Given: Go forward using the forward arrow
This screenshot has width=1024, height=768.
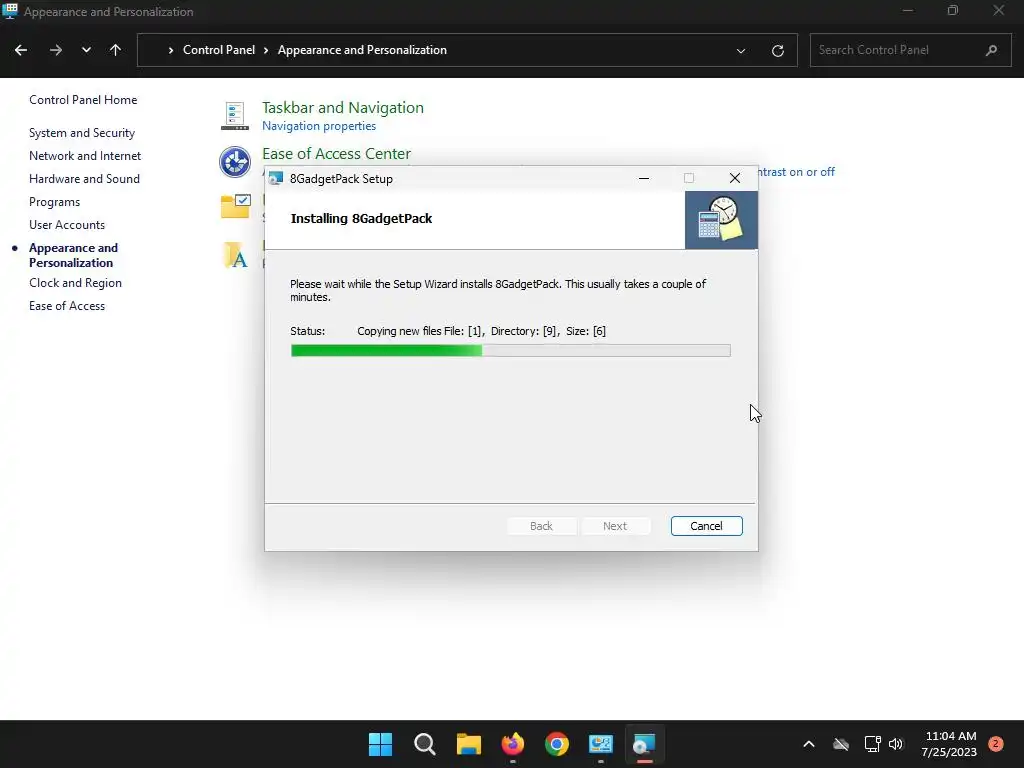Looking at the screenshot, I should [56, 50].
